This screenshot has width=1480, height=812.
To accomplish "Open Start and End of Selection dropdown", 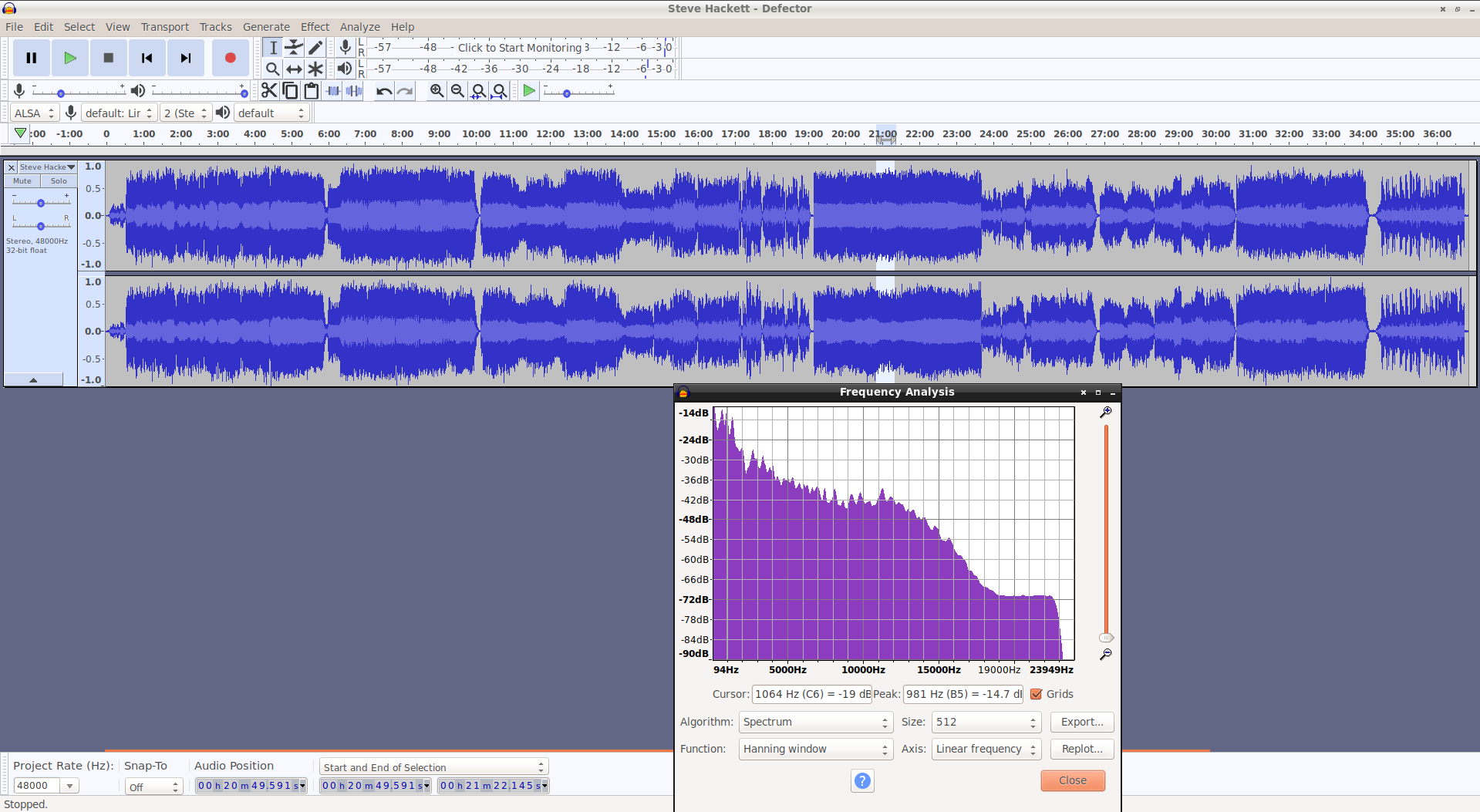I will [433, 767].
